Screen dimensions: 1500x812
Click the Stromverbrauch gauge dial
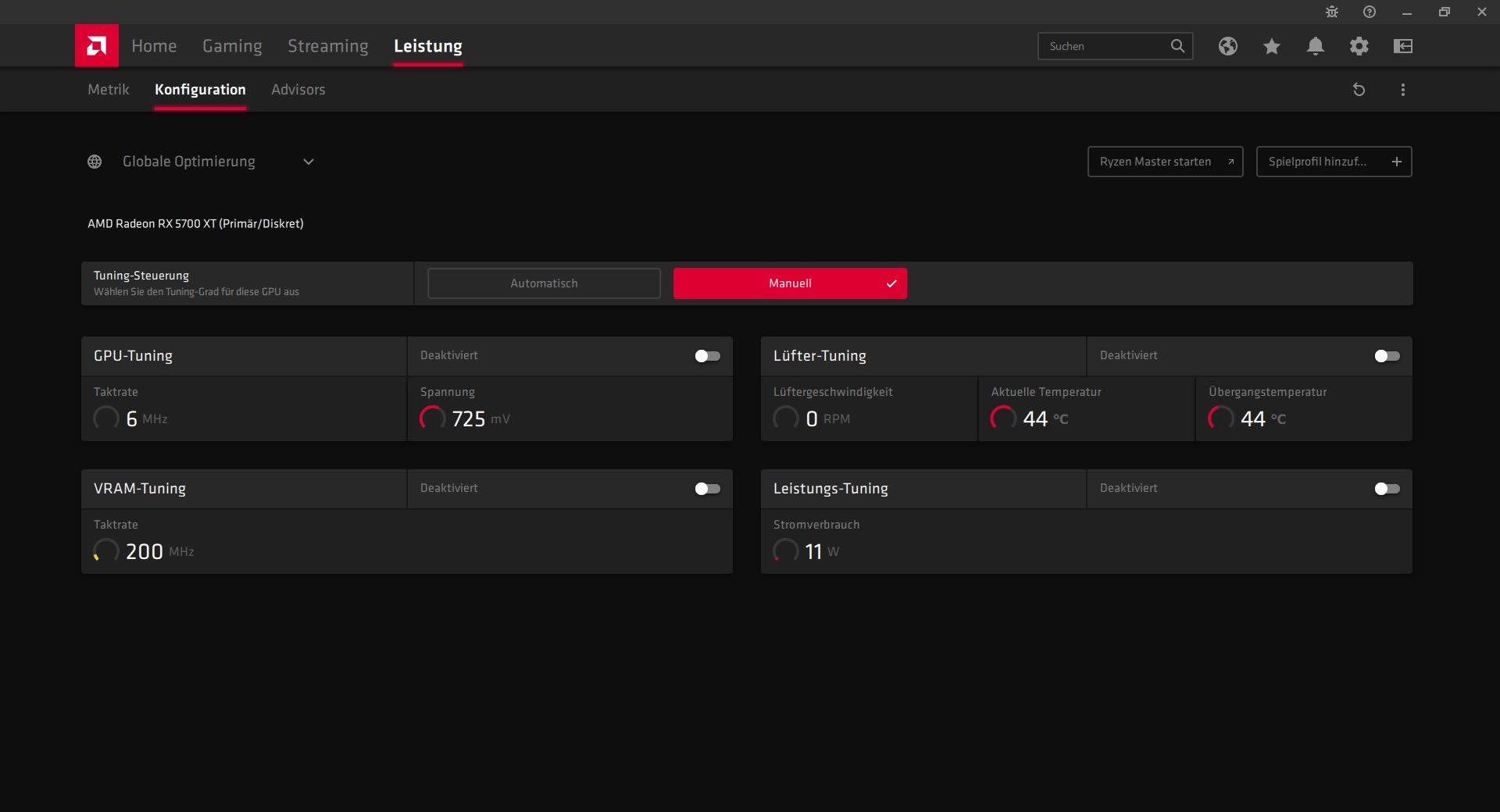pos(786,551)
